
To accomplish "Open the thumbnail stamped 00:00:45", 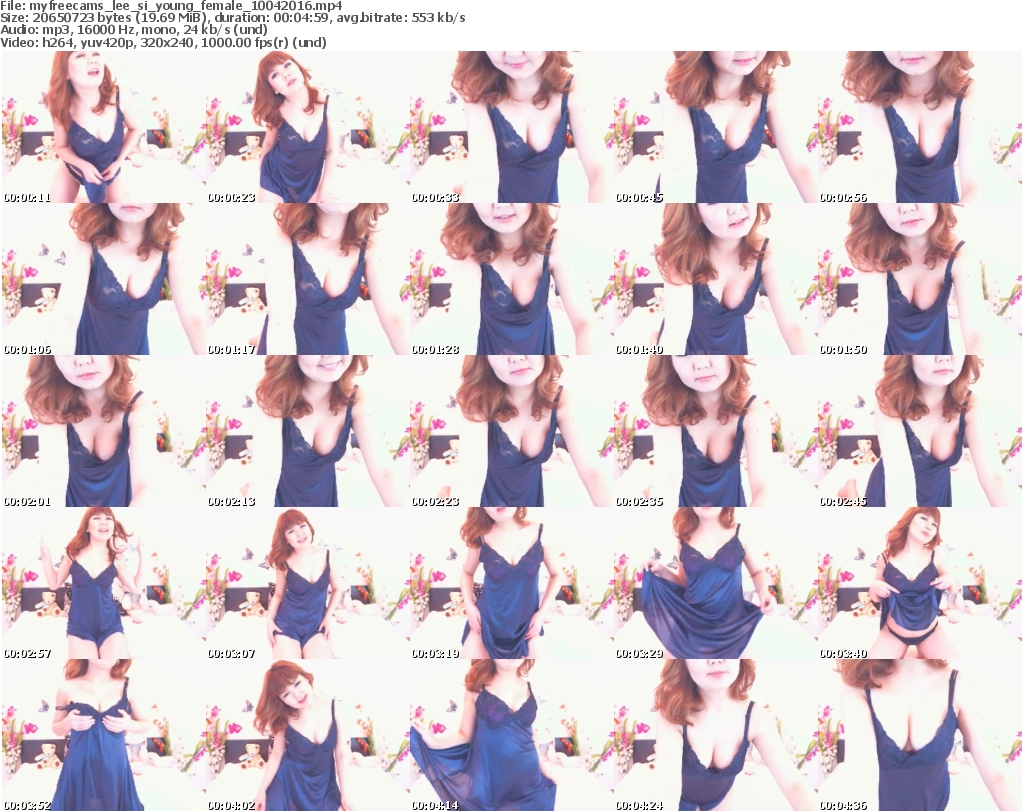I will pos(716,127).
